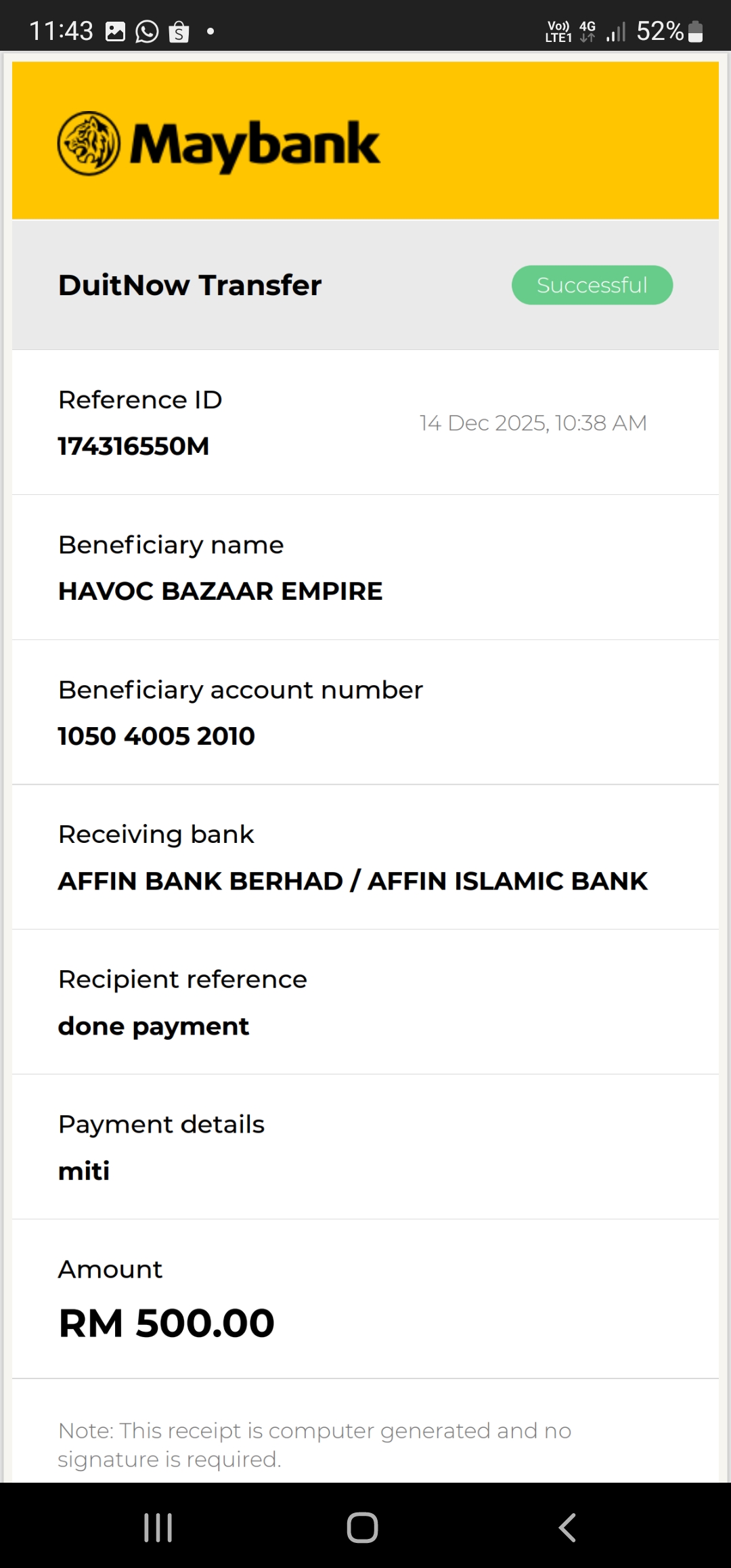The image size is (731, 1568).
Task: Tap the DuitNow Transfer heading
Action: 190,285
